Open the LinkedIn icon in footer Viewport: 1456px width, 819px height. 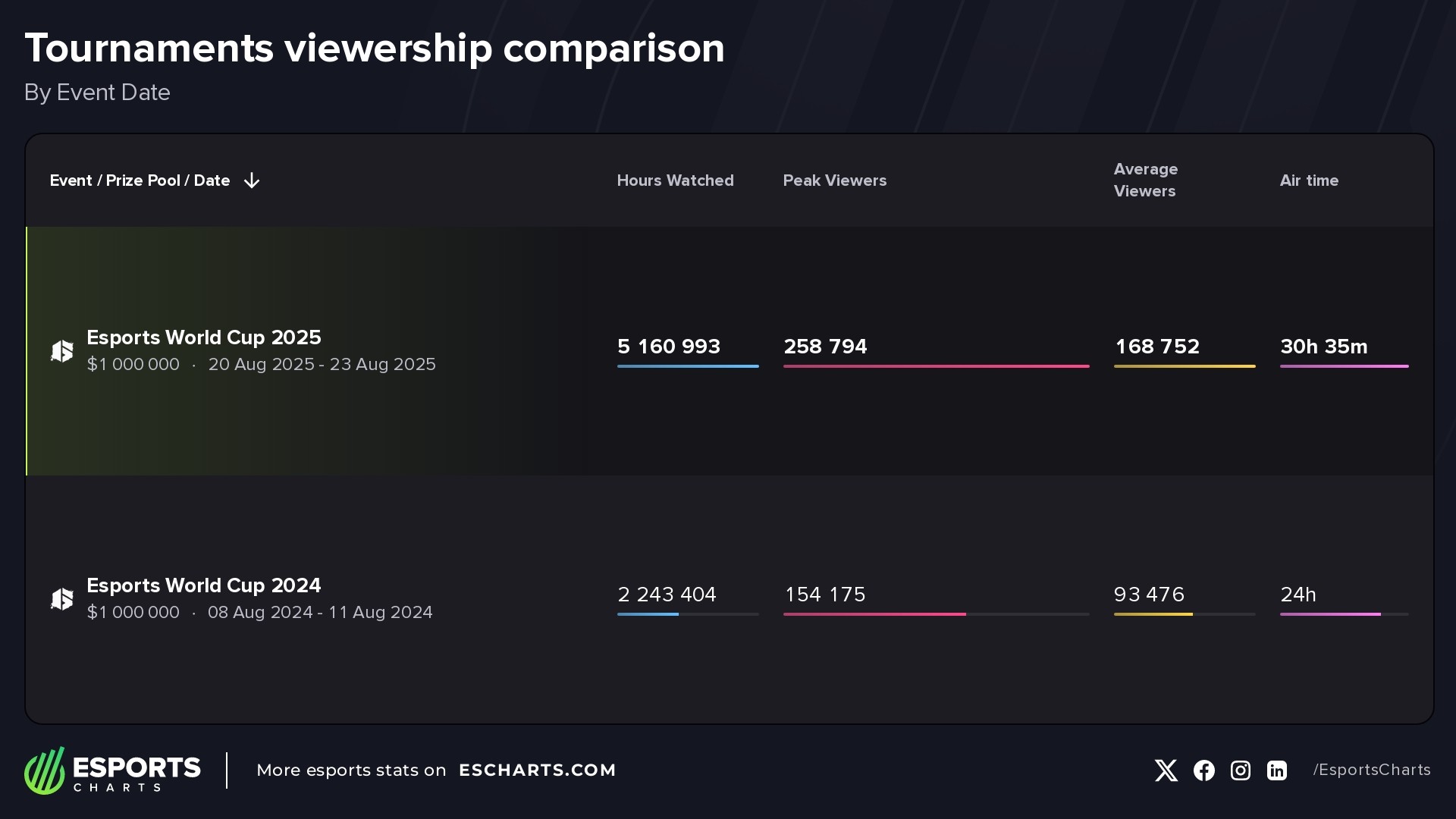[x=1277, y=770]
